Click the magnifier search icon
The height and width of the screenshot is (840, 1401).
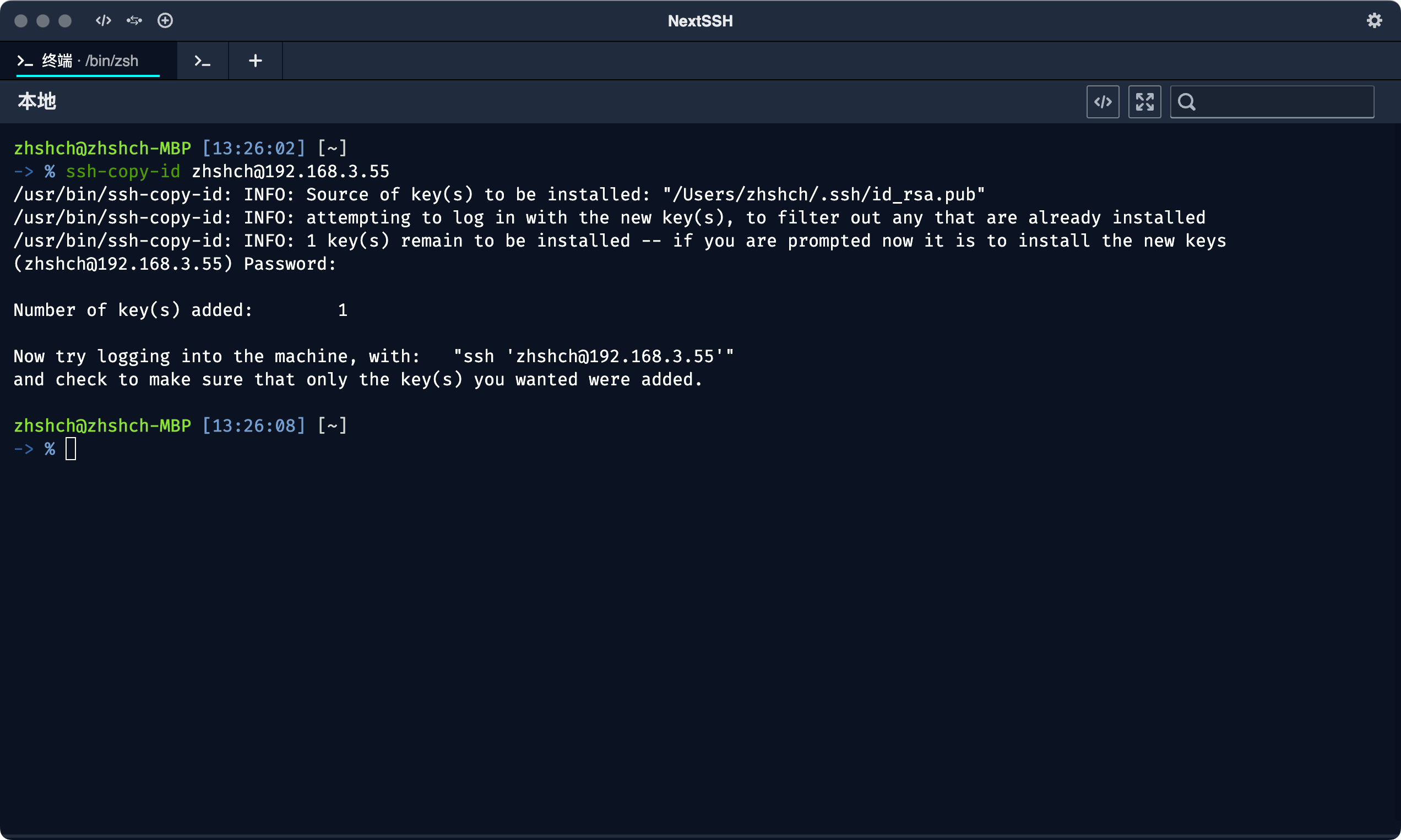1186,102
